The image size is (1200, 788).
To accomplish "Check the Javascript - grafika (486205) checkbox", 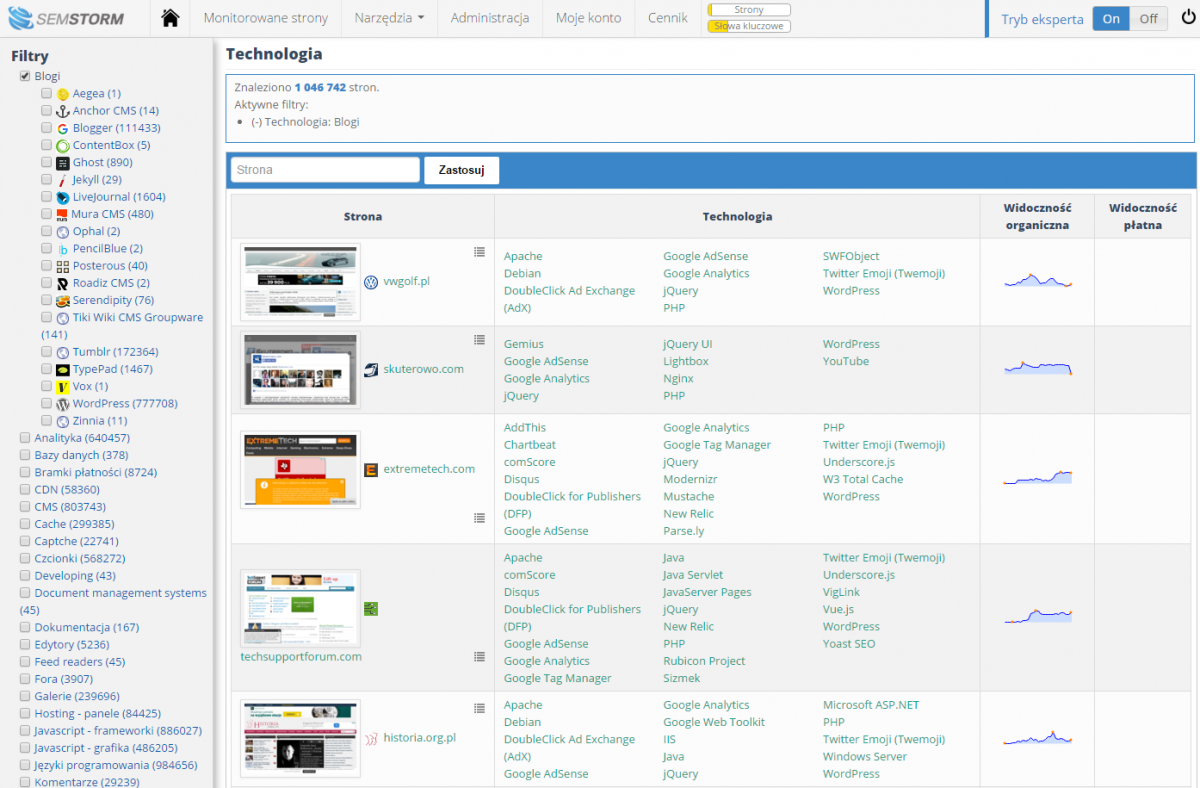I will point(25,748).
